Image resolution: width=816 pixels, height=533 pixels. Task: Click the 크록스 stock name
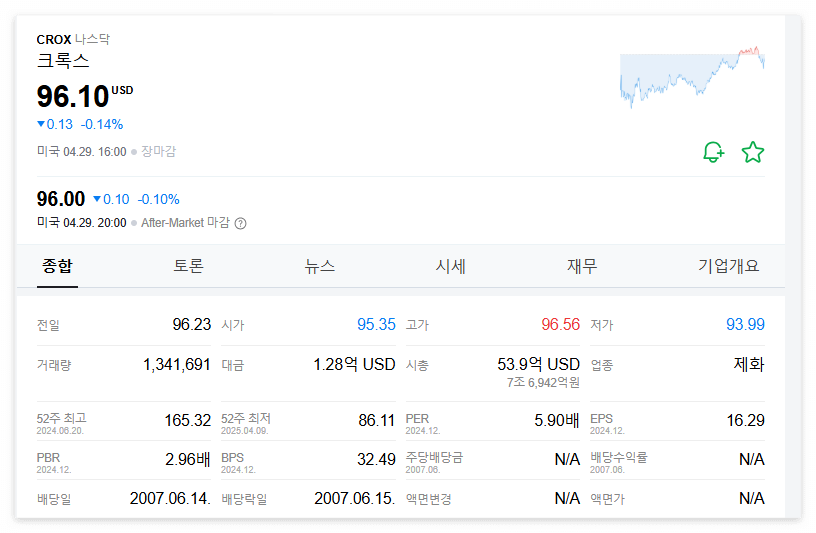click(x=63, y=61)
